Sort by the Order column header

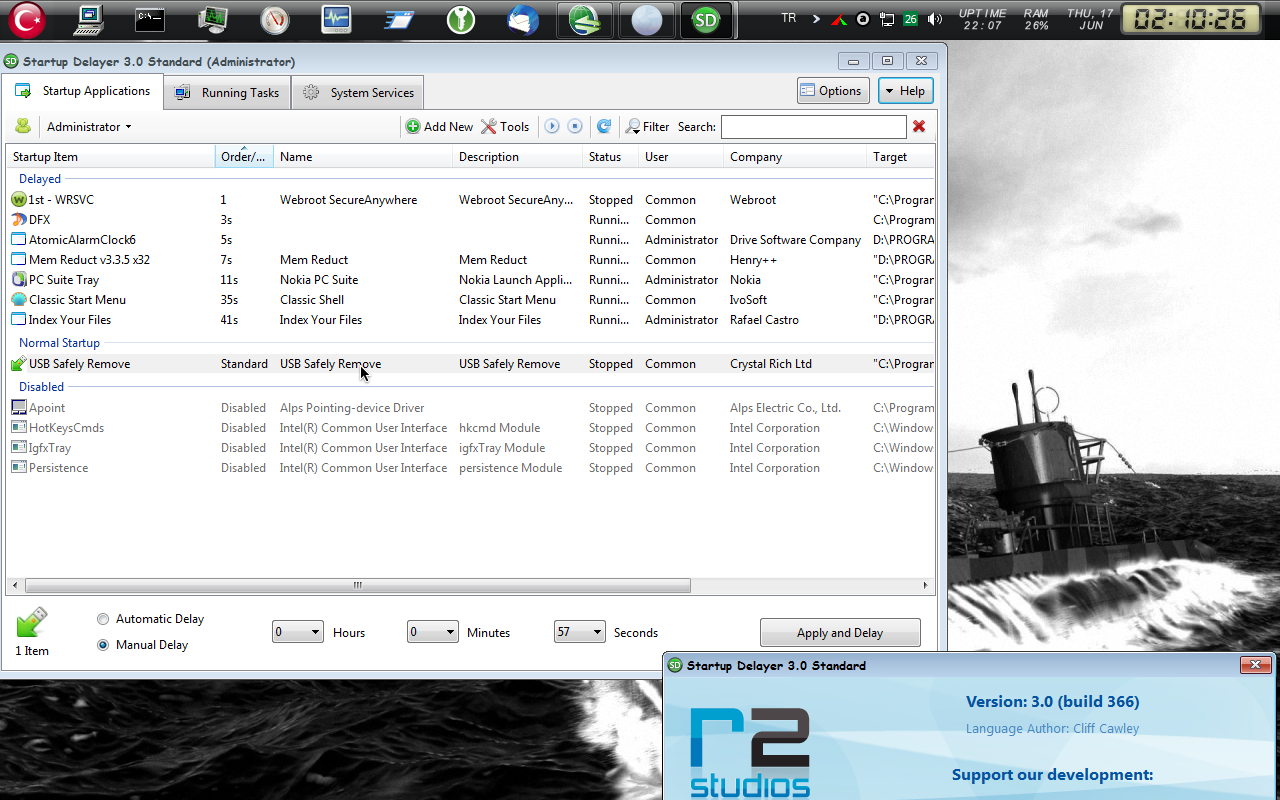coord(244,157)
